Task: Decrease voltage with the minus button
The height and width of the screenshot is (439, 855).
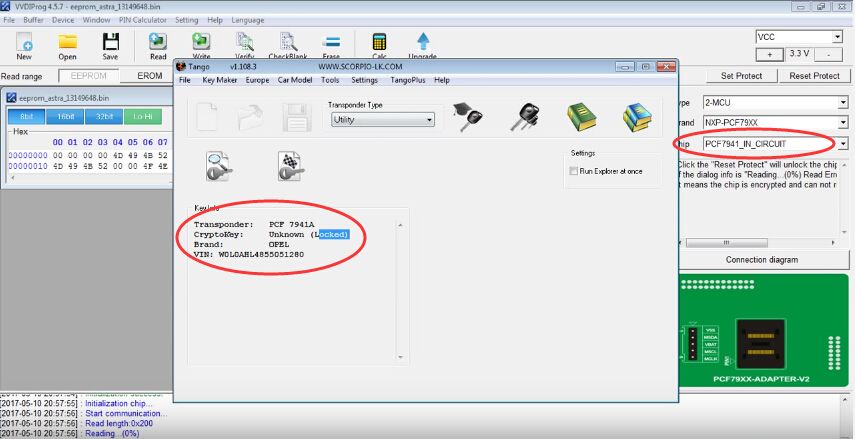Action: [828, 55]
